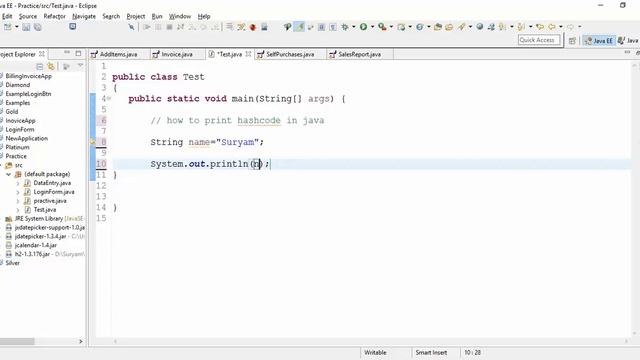The height and width of the screenshot is (360, 640).
Task: Click the Quick Access search field
Action: pyautogui.click(x=538, y=40)
